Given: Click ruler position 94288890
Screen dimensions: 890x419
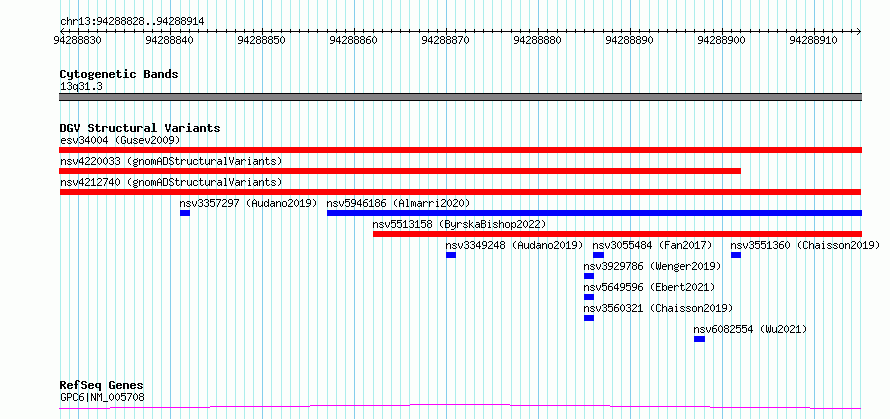Looking at the screenshot, I should [x=629, y=40].
